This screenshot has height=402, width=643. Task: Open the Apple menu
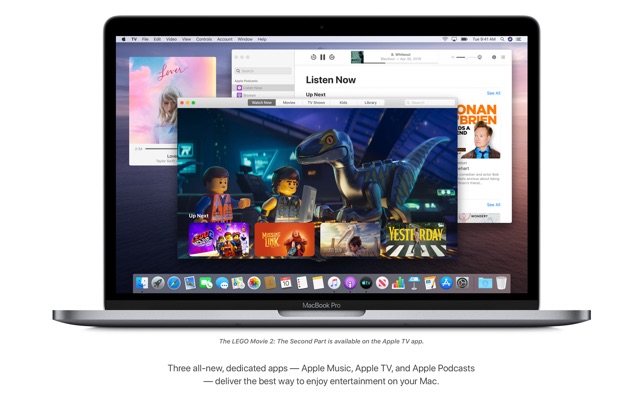coord(123,39)
